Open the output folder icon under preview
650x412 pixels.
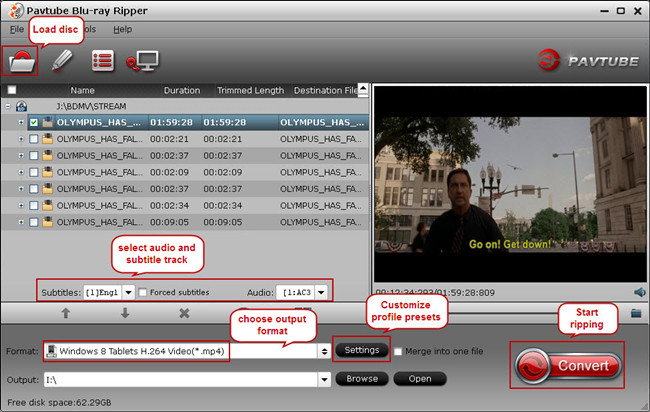(636, 313)
